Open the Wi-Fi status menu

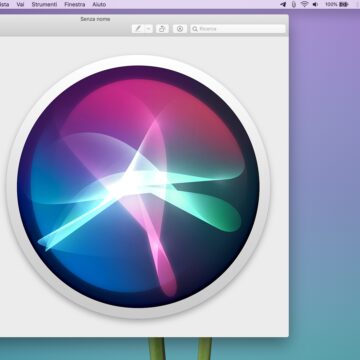click(304, 4)
